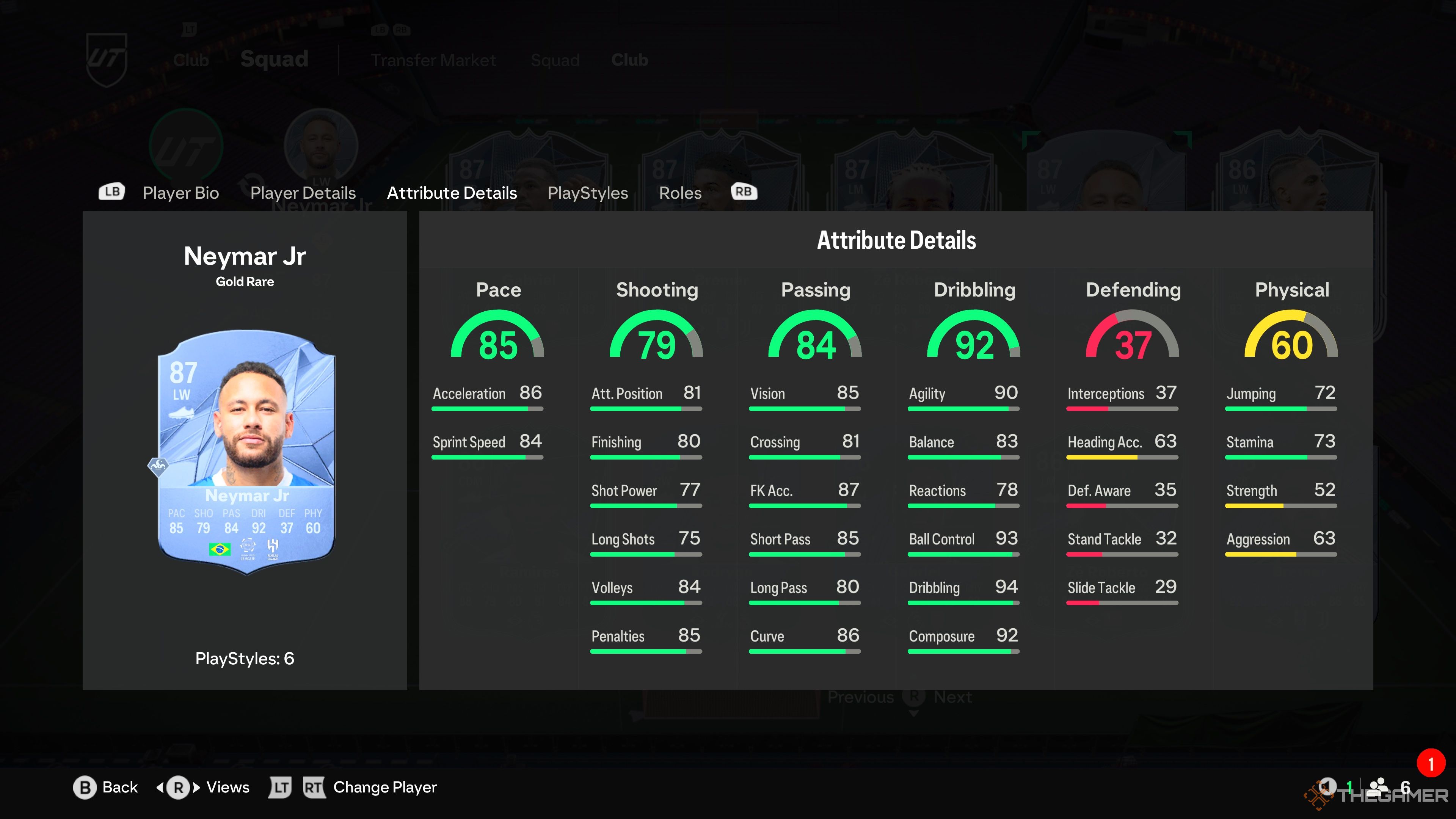Image resolution: width=1456 pixels, height=819 pixels.
Task: Select the Neymar Jr card thumbnail
Action: click(x=245, y=460)
